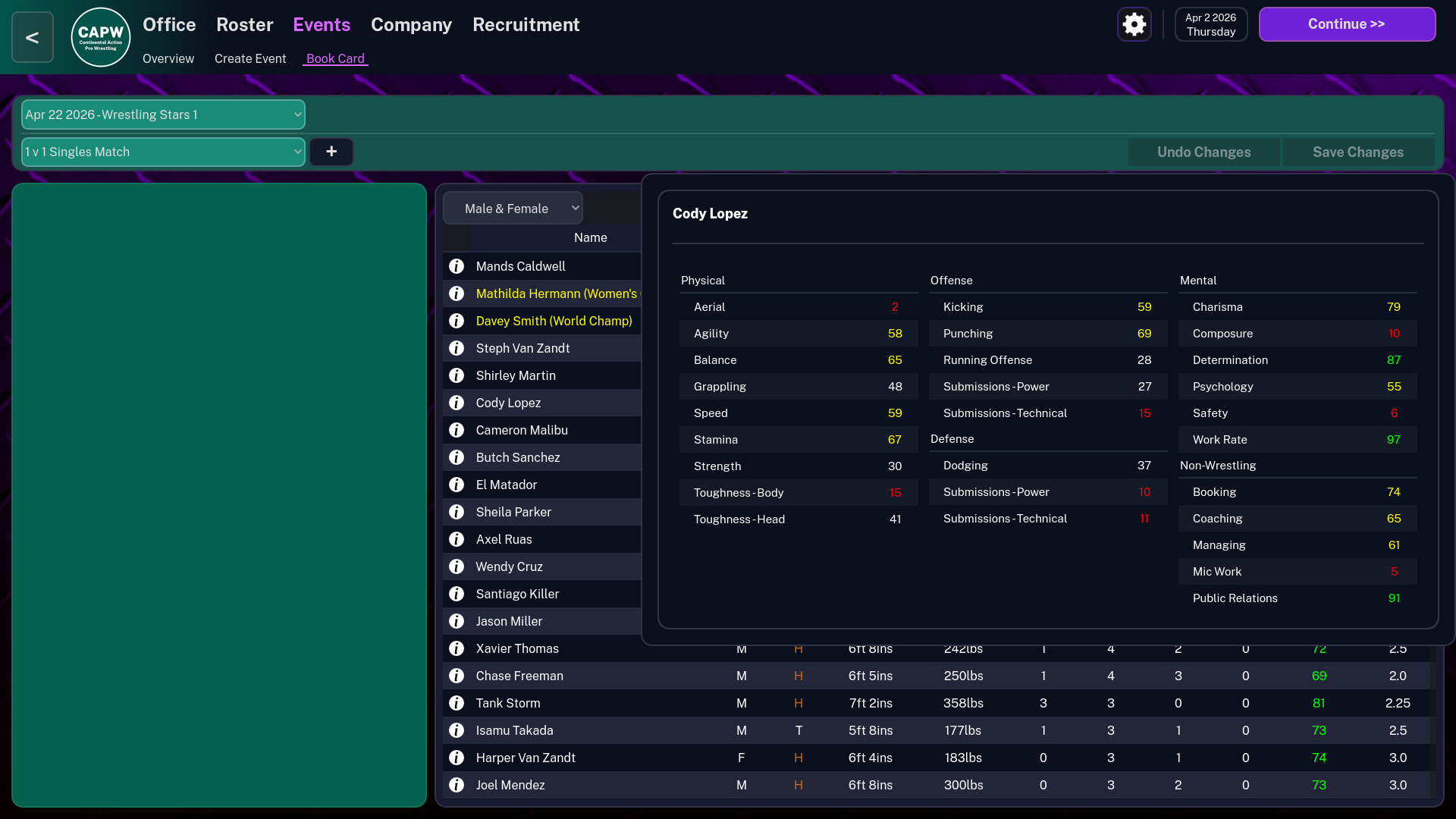The image size is (1456, 819).
Task: Expand the event date dropdown
Action: [163, 115]
